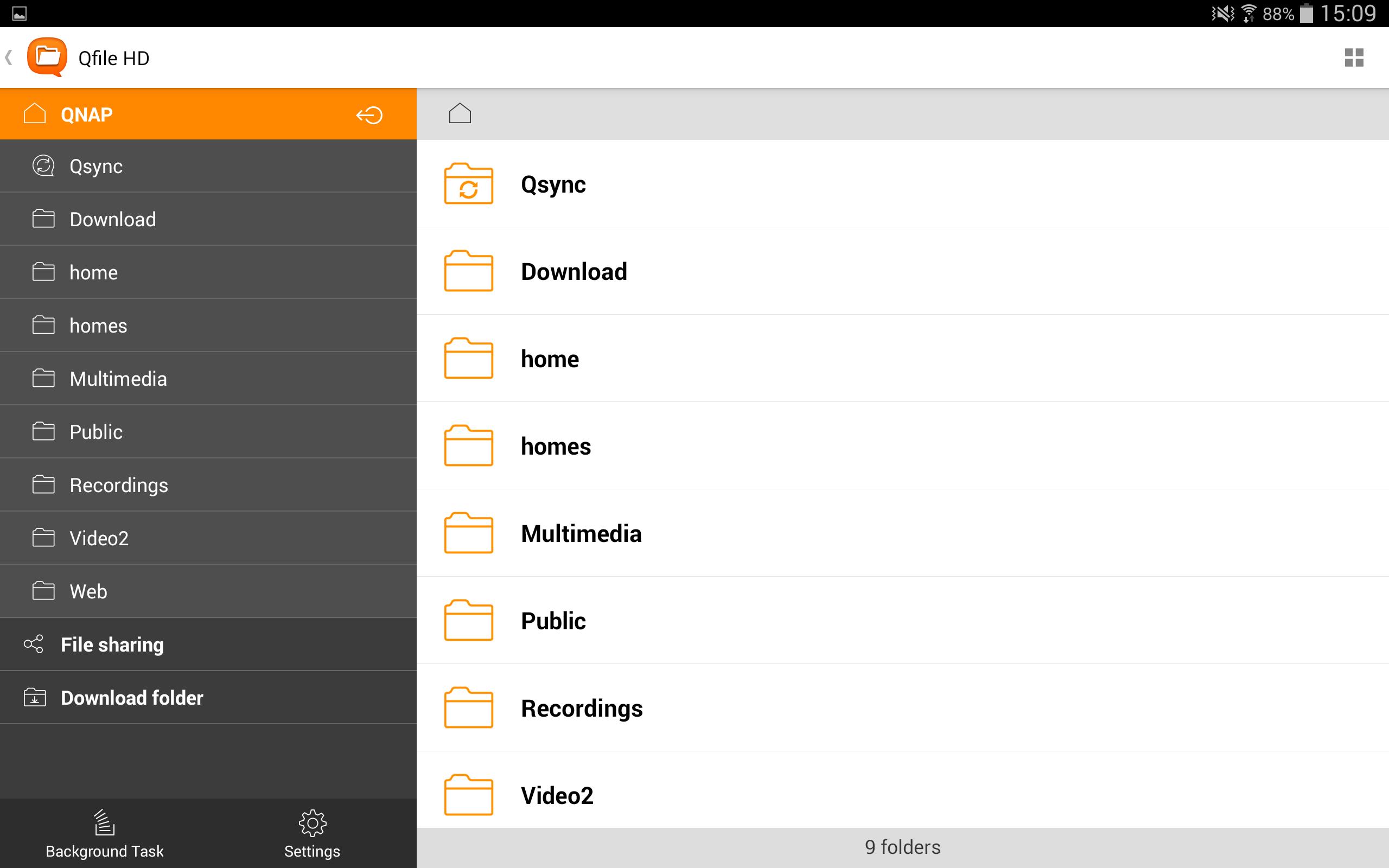Select the Recordings folder in the sidebar
Image resolution: width=1389 pixels, height=868 pixels.
click(x=119, y=484)
